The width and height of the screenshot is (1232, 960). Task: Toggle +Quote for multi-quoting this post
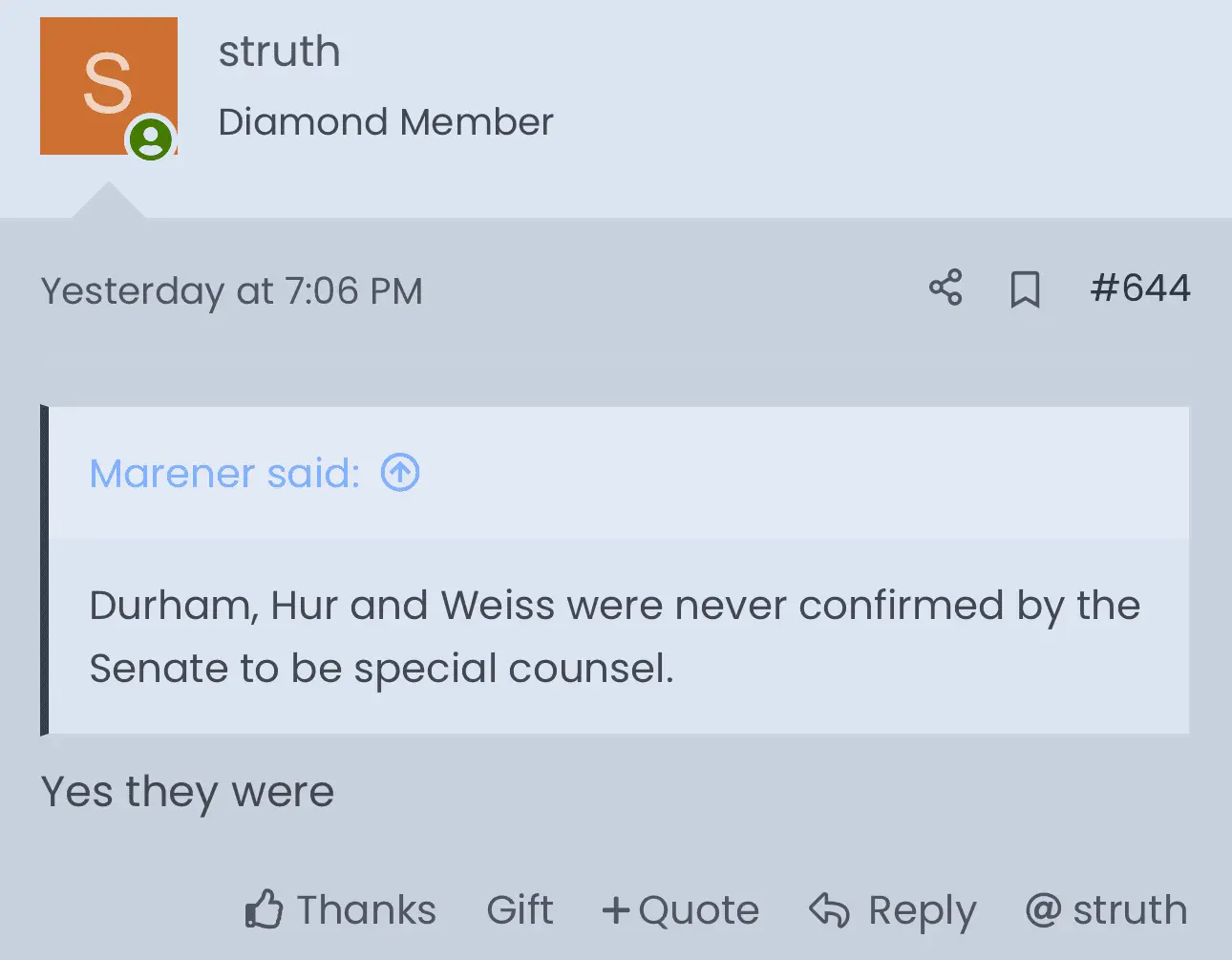tap(681, 909)
